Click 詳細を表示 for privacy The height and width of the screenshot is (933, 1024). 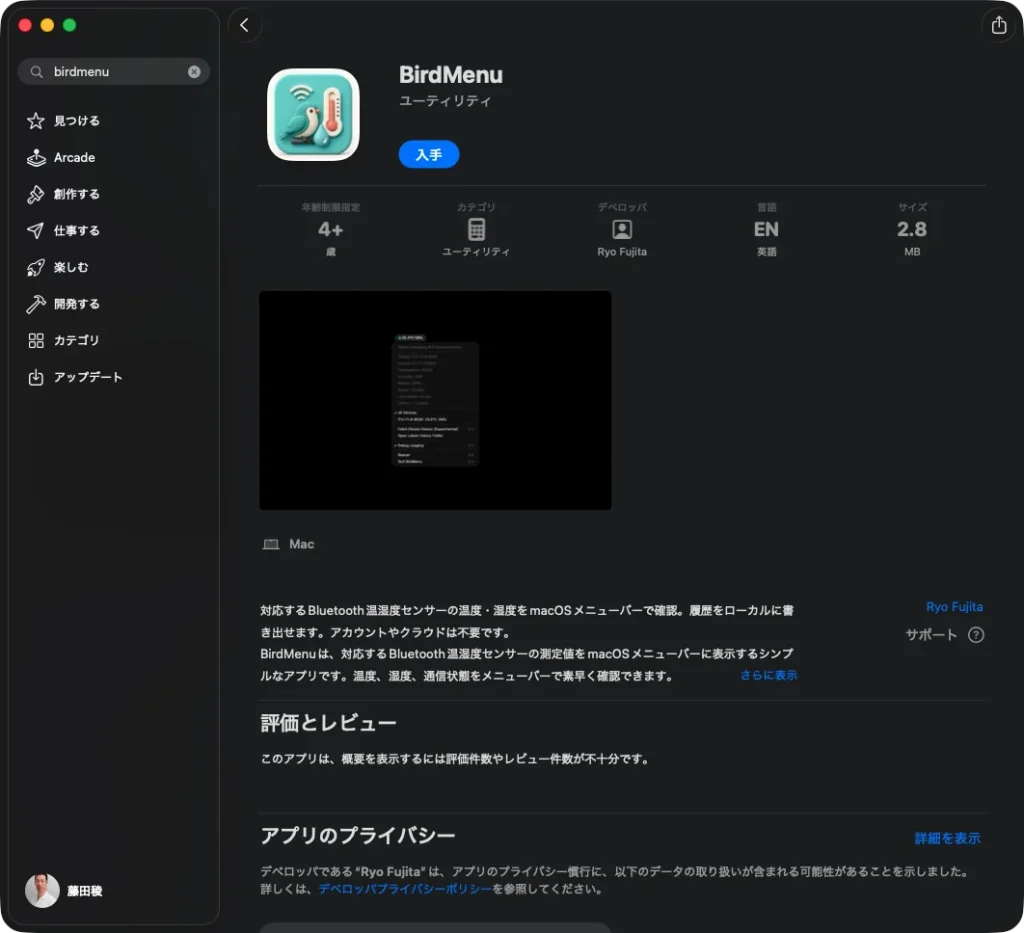click(x=947, y=838)
